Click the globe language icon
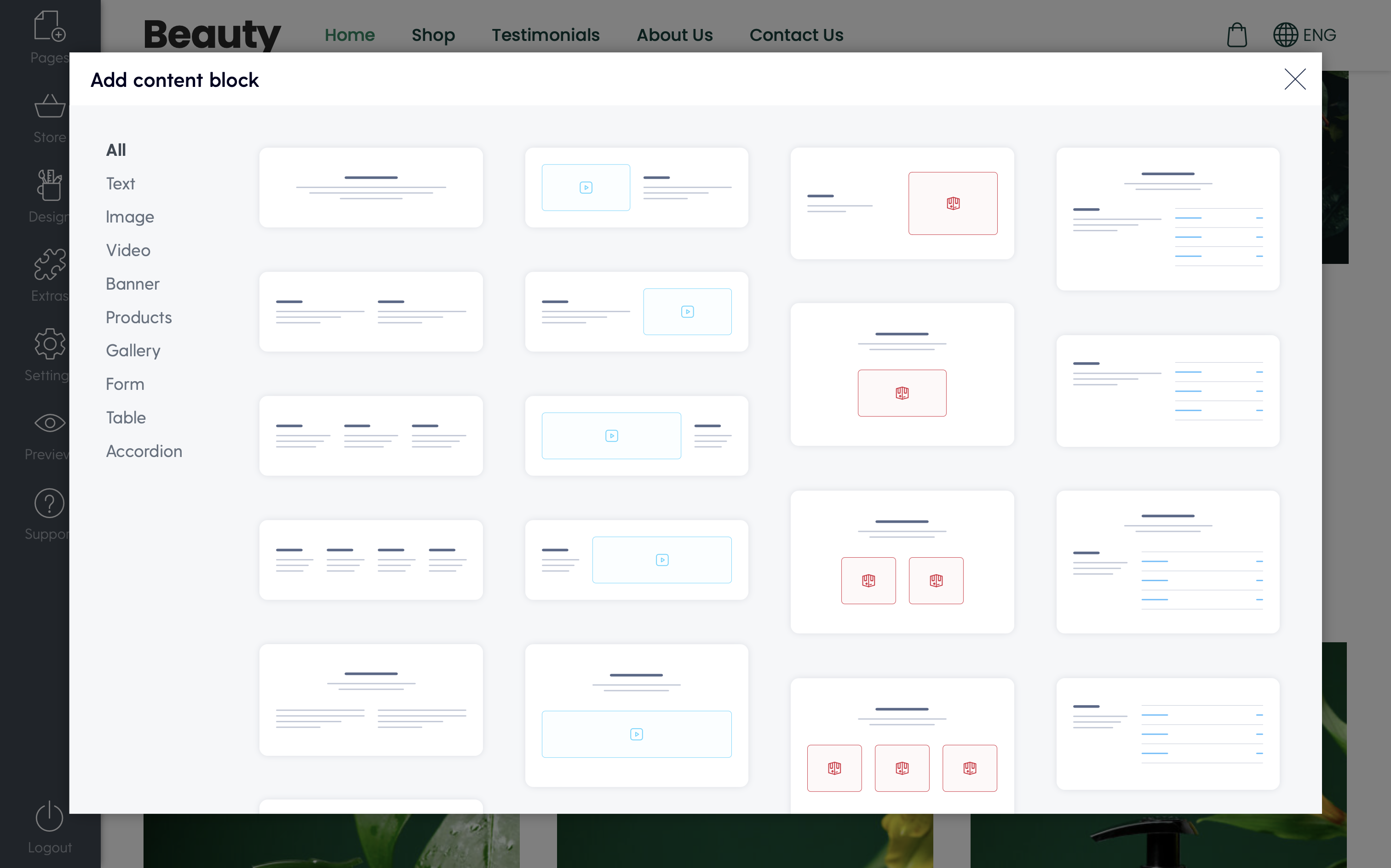 [x=1285, y=35]
